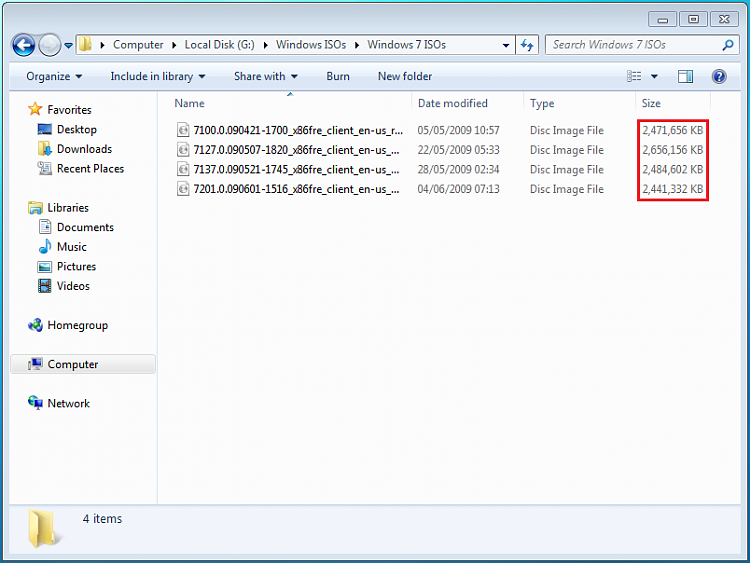Open Downloads in the navigation pane
750x563 pixels.
(84, 149)
